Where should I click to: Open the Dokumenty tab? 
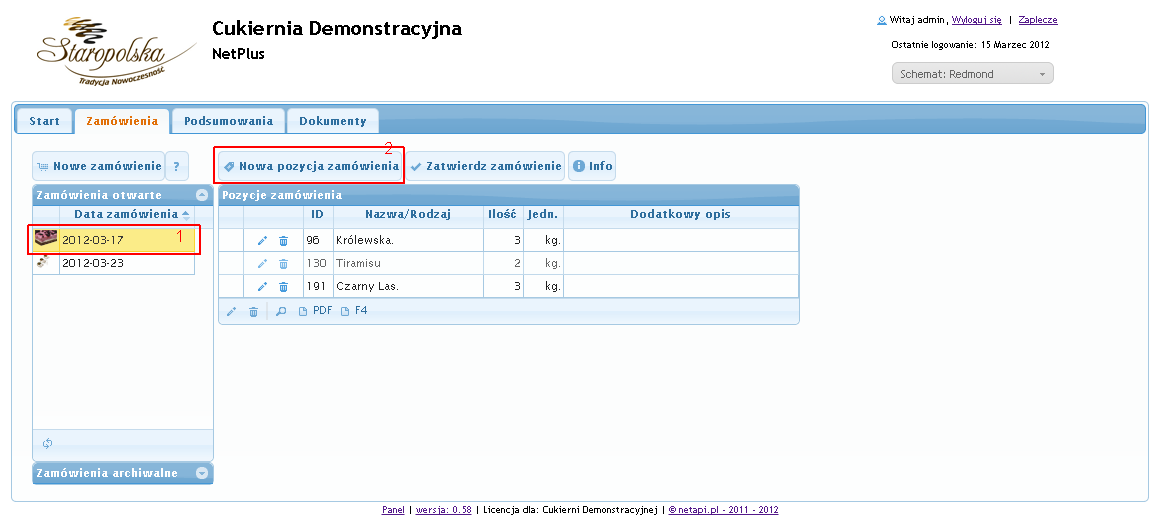click(x=333, y=121)
